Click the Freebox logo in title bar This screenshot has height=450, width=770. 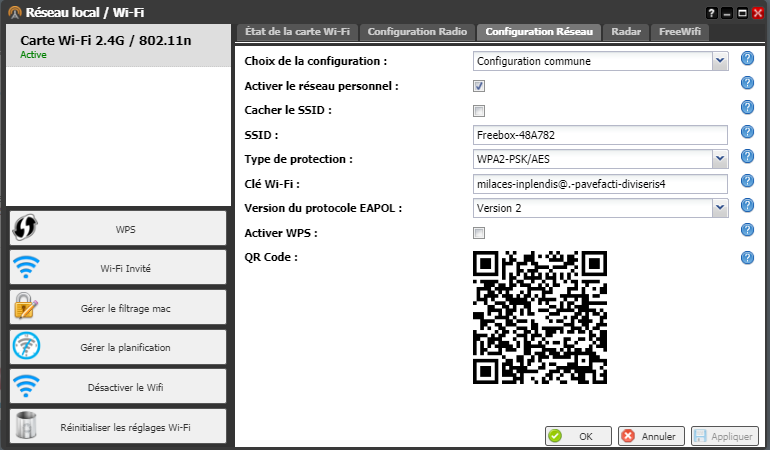pyautogui.click(x=15, y=12)
